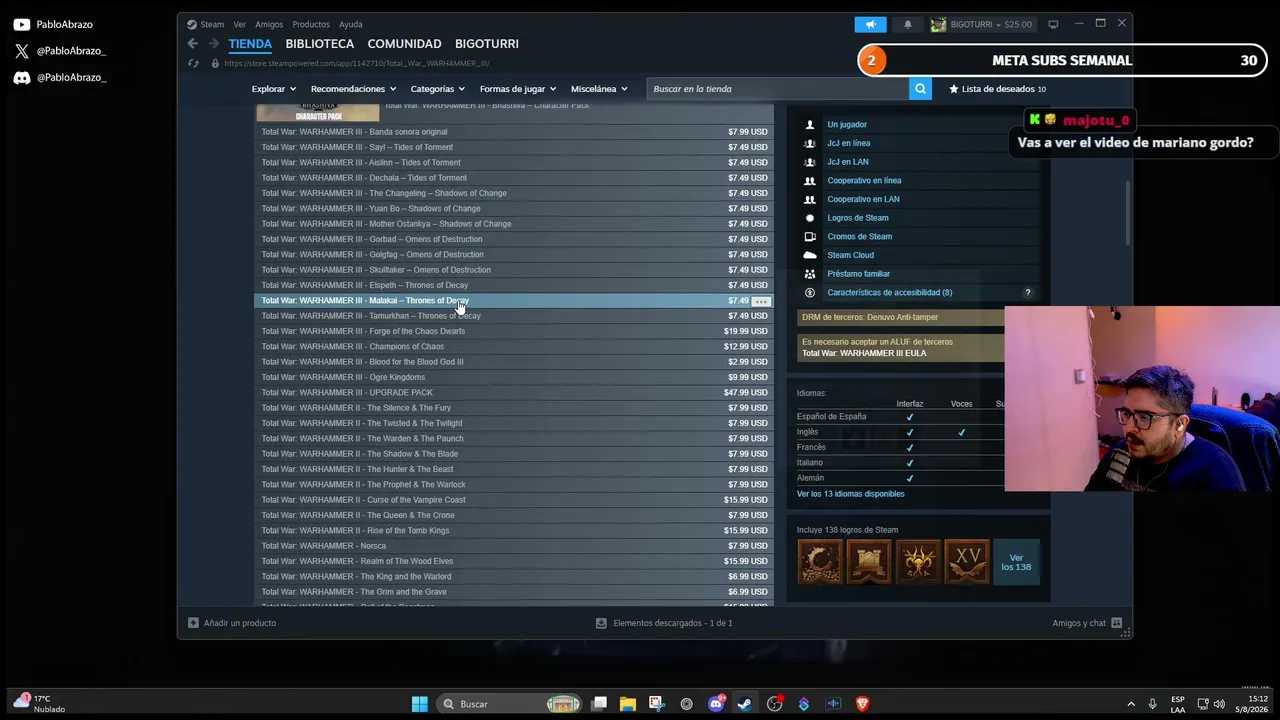This screenshot has height=720, width=1280.
Task: Reload the store page with refresh icon
Action: [x=193, y=63]
